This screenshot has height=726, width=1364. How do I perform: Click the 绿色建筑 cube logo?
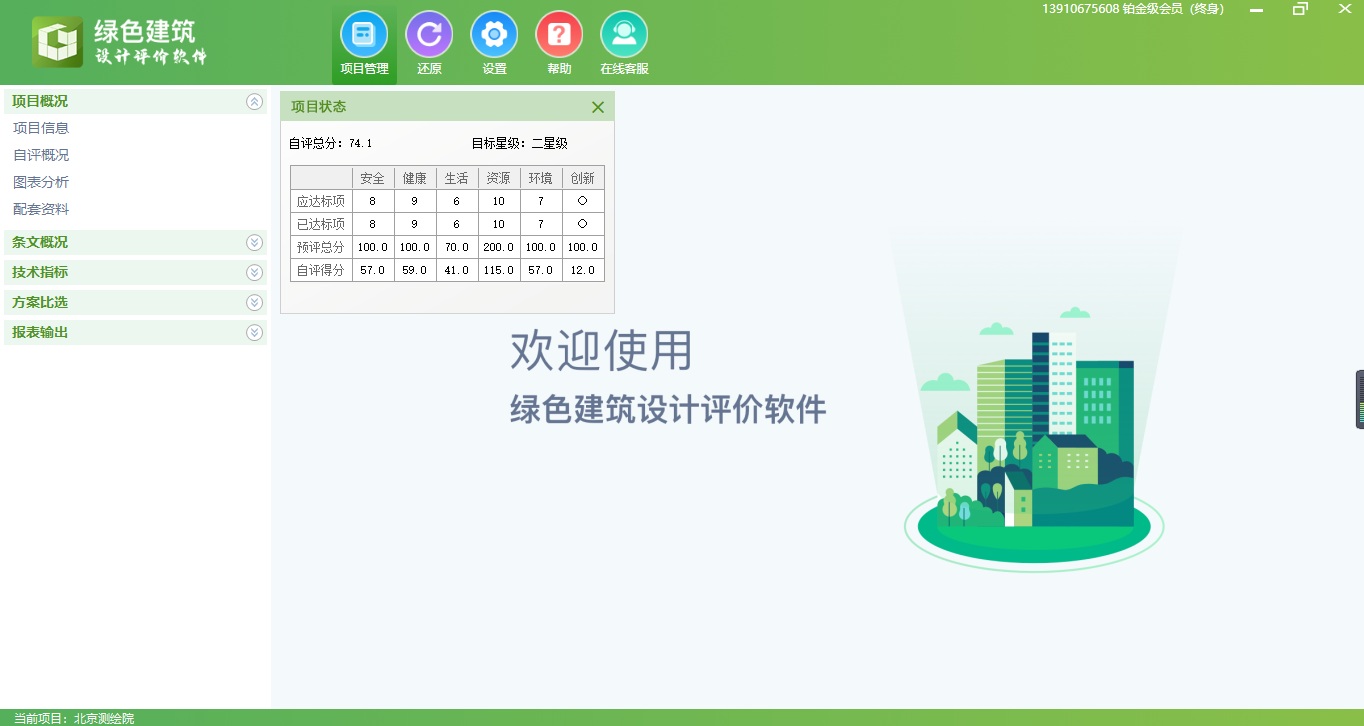[57, 42]
